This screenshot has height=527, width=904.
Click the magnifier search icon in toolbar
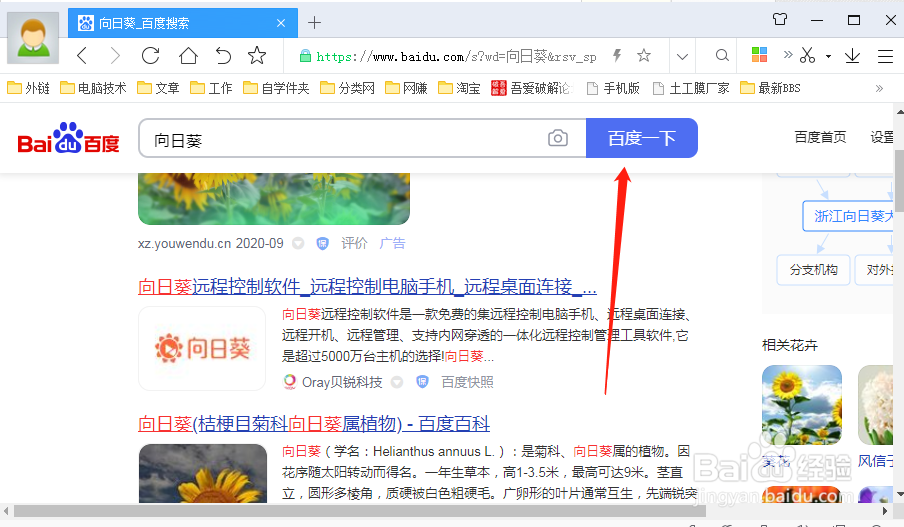[x=722, y=55]
